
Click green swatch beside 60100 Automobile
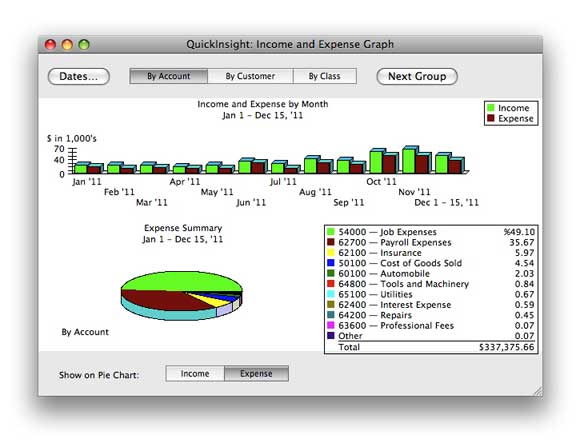330,273
